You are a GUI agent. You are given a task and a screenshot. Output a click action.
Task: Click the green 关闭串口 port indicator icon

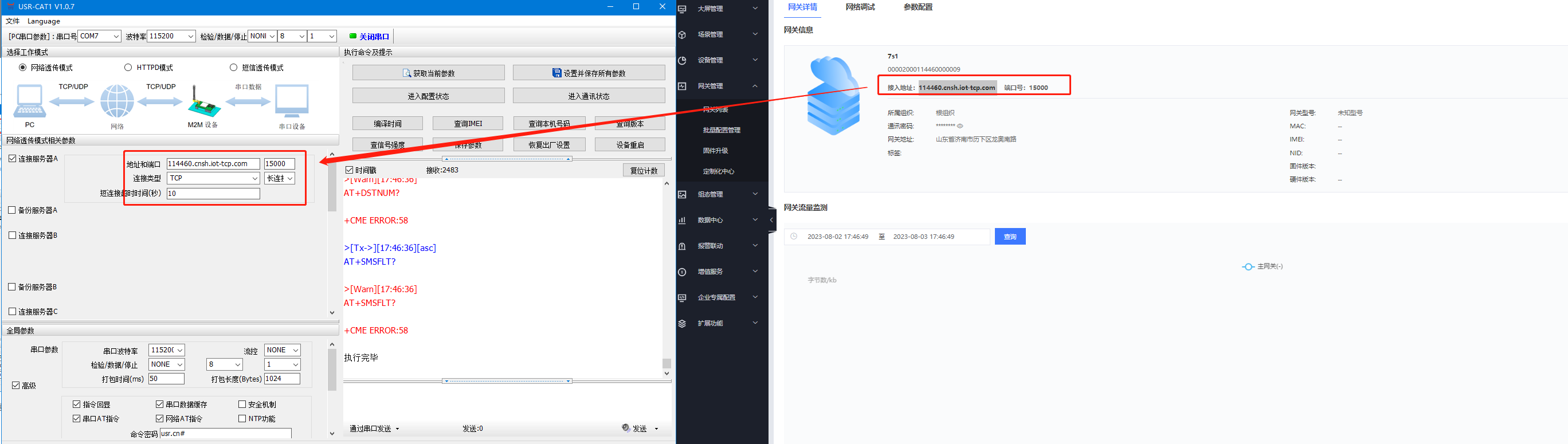pyautogui.click(x=352, y=37)
